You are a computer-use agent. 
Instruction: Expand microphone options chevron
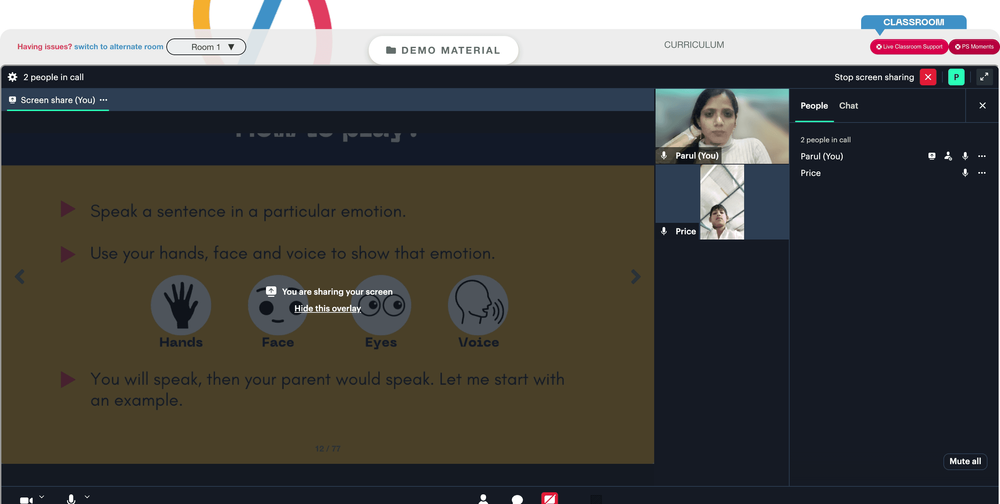(x=87, y=496)
